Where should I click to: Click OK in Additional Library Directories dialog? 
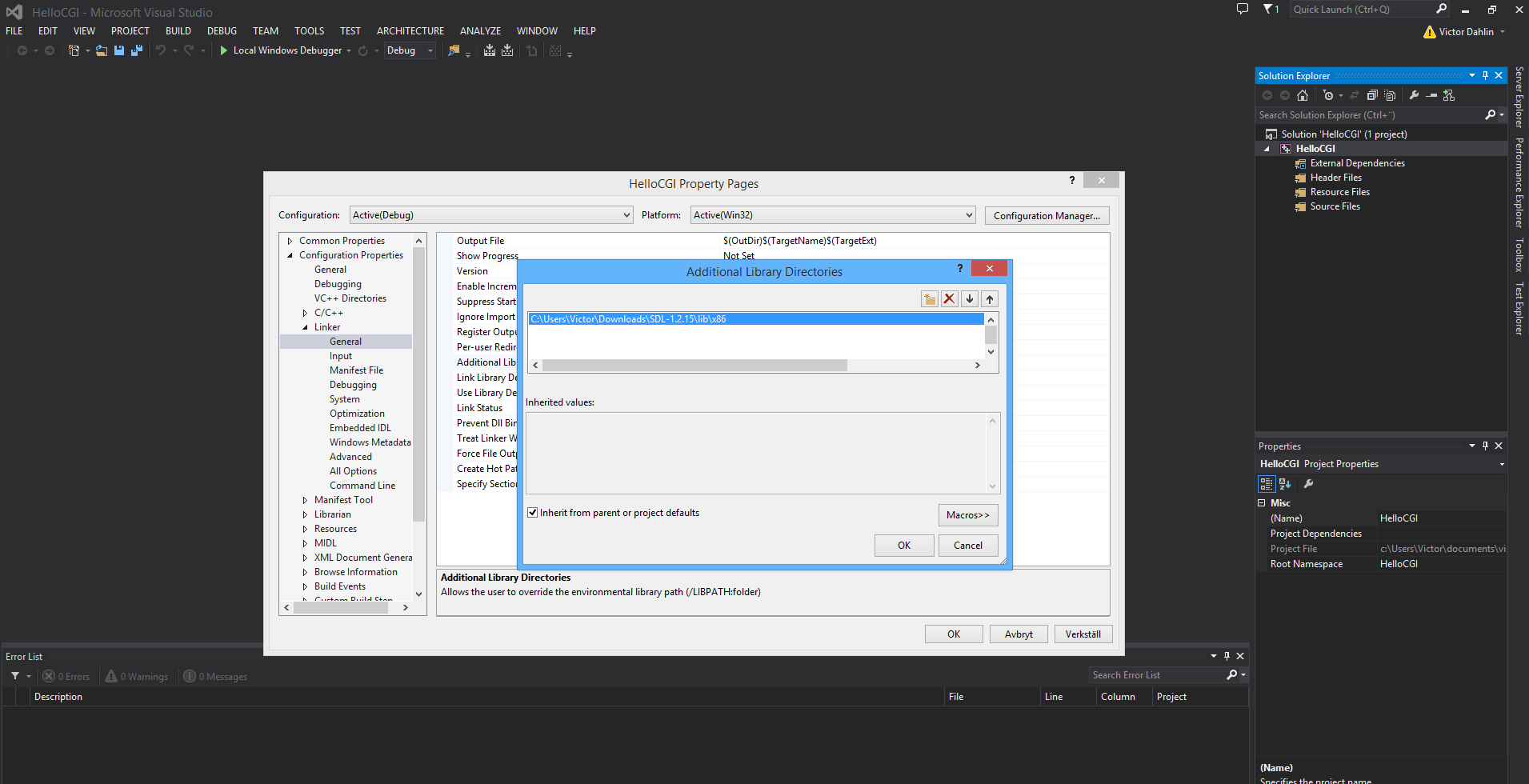pos(904,546)
